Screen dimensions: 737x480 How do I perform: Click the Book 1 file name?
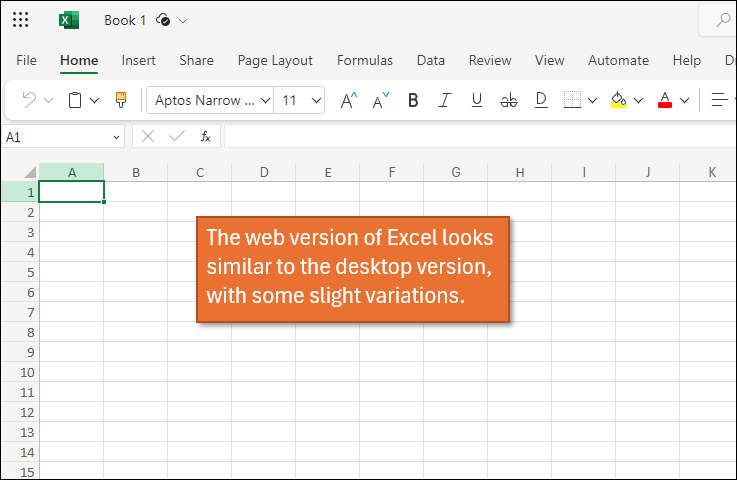pos(125,20)
